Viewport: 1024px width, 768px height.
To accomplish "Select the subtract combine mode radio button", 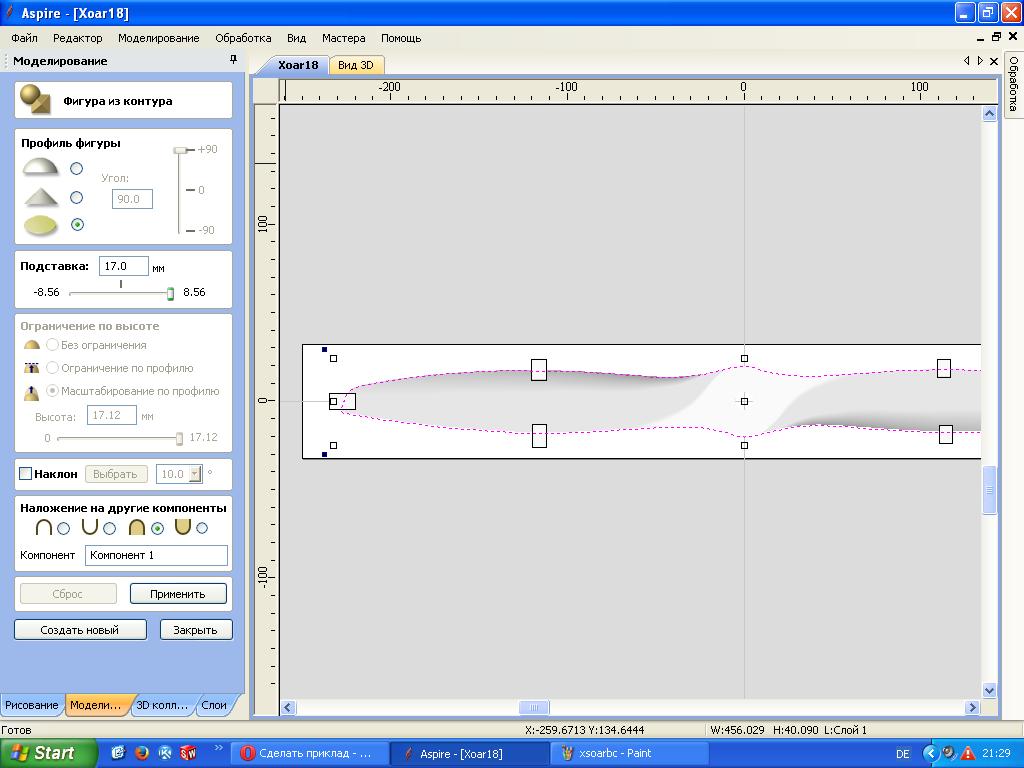I will click(110, 528).
